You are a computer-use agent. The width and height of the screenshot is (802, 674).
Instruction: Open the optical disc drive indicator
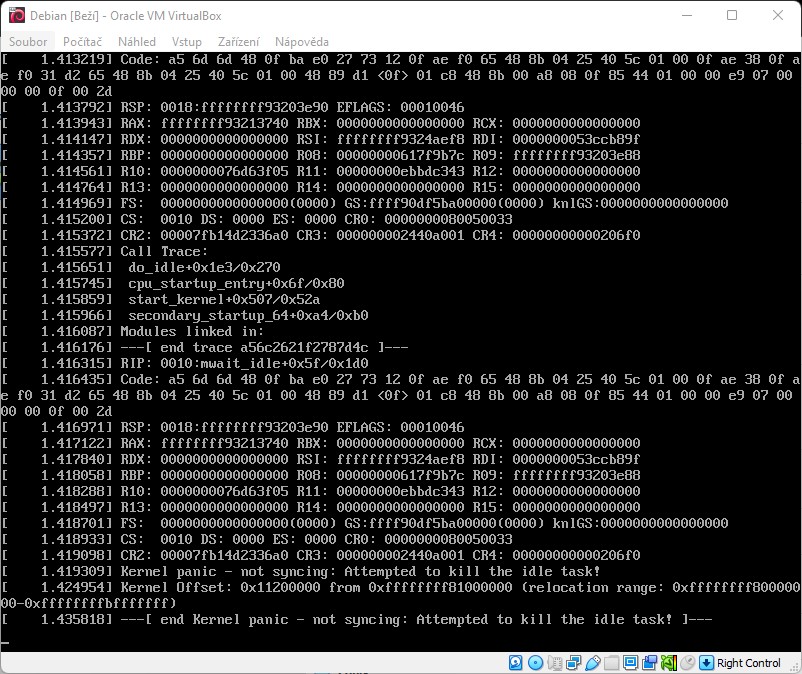click(535, 663)
